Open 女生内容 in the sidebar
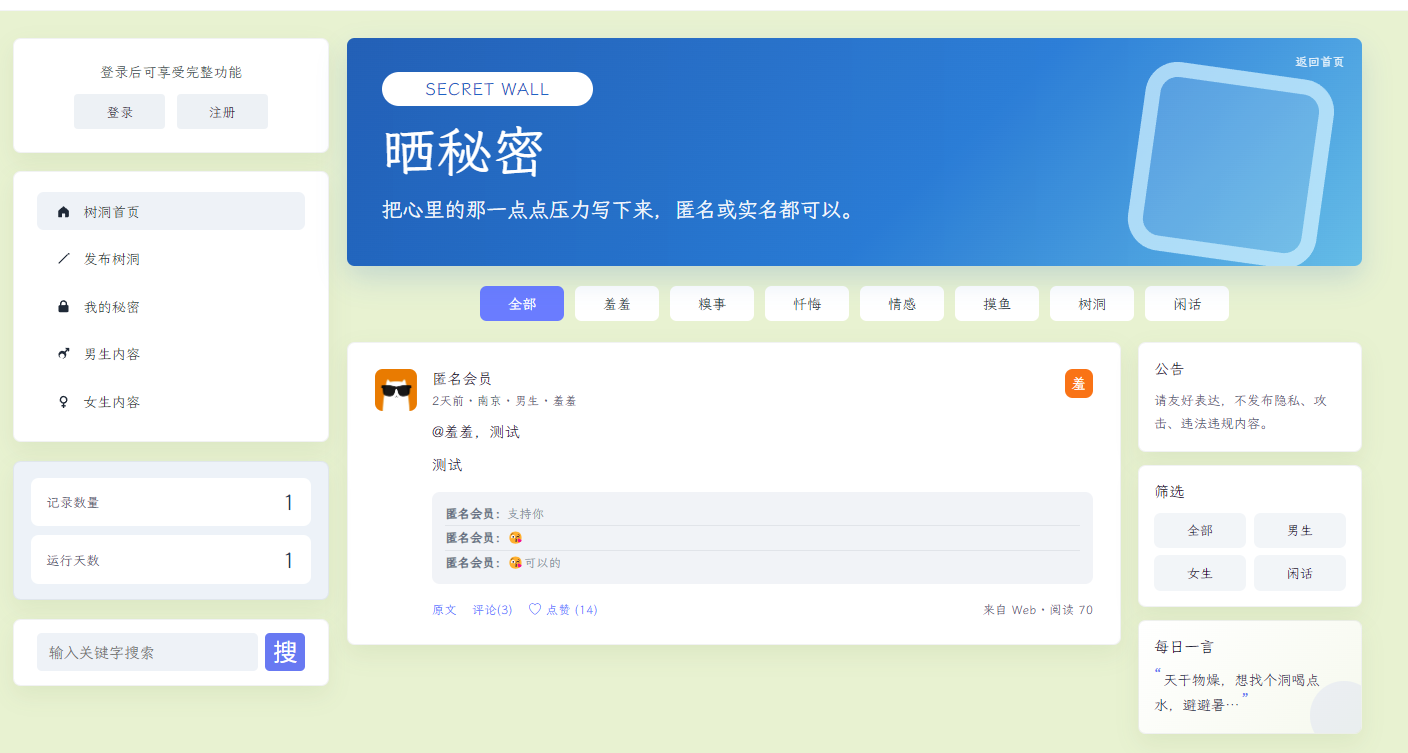The height and width of the screenshot is (753, 1408). click(171, 402)
